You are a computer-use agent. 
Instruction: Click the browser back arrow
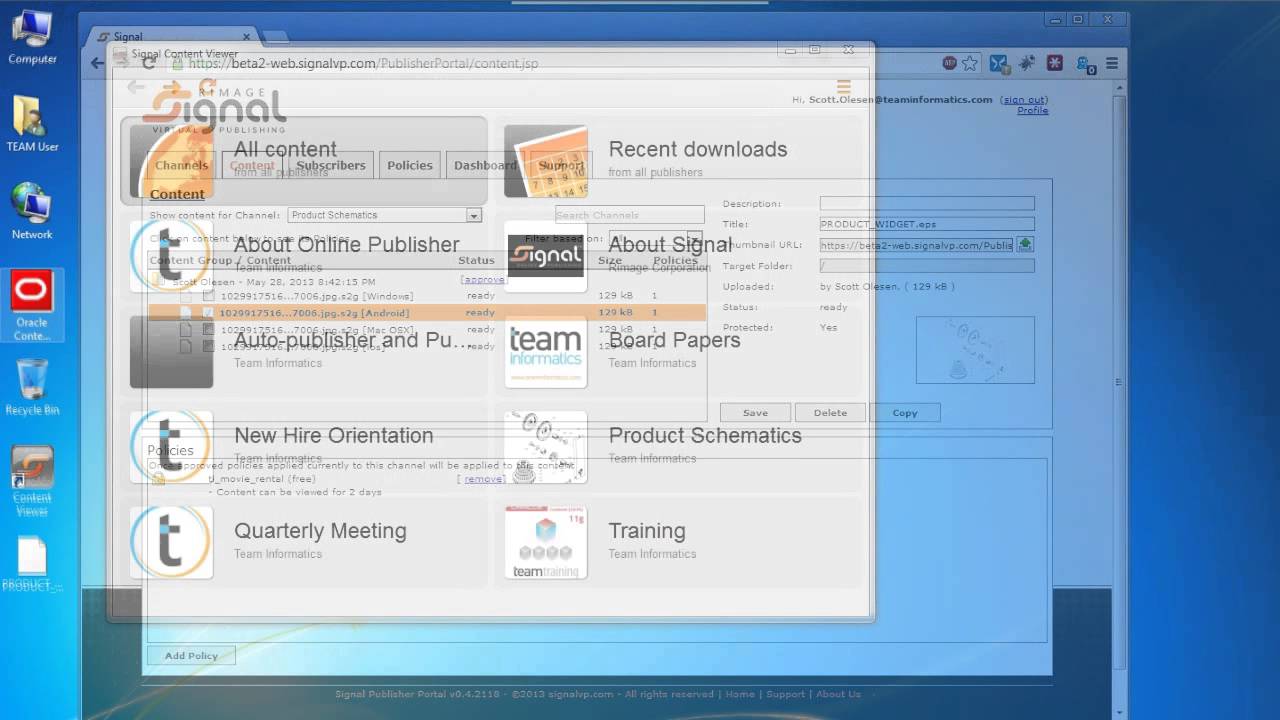tap(97, 63)
